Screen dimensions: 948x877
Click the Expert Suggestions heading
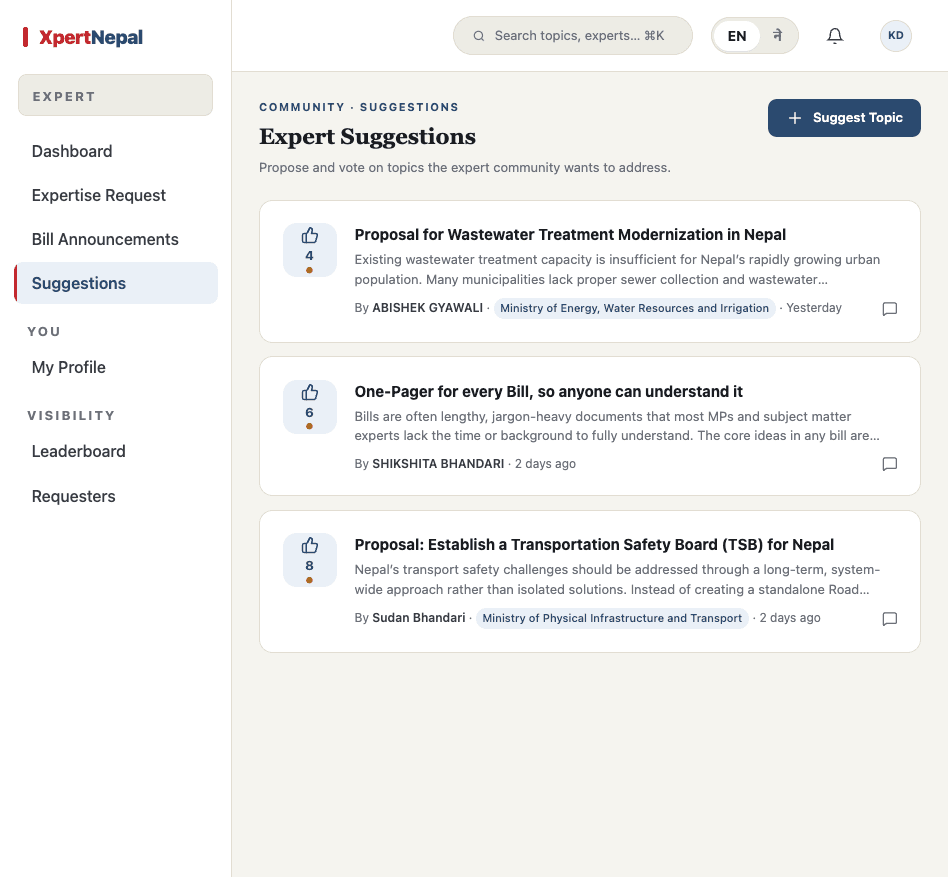point(368,137)
